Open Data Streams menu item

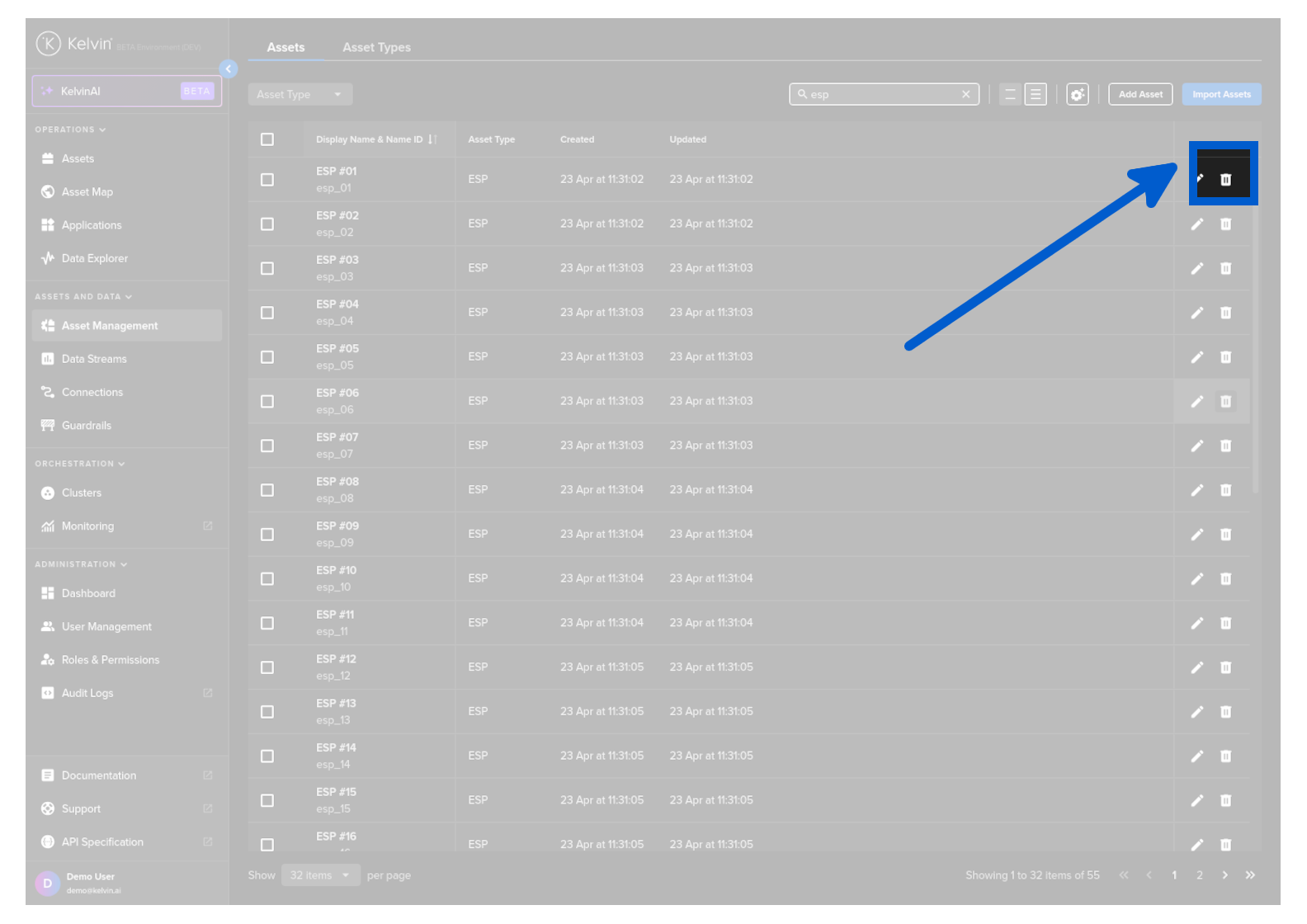click(94, 359)
